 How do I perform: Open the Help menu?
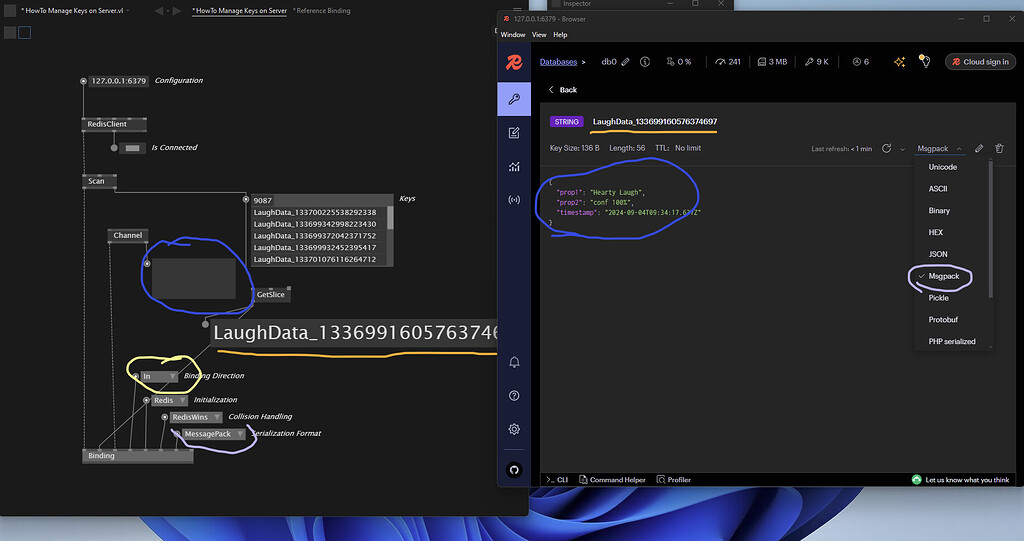(x=560, y=35)
